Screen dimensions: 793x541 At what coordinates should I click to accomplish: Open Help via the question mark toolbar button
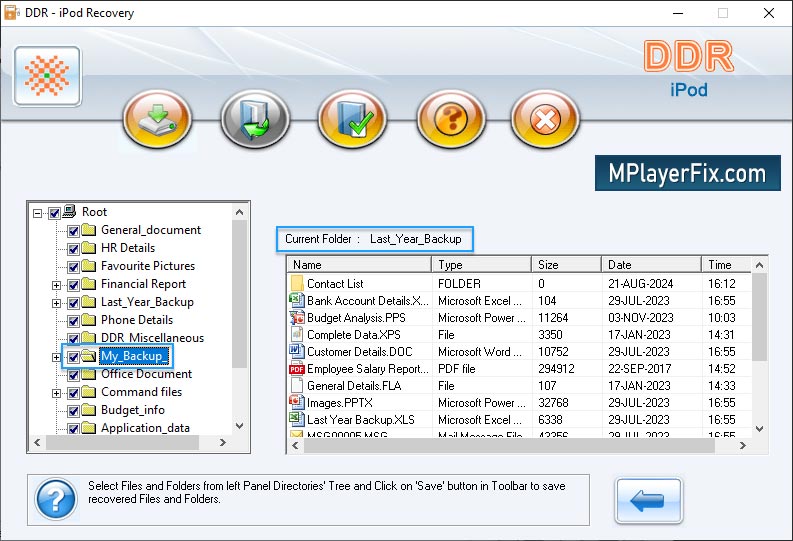pos(451,119)
